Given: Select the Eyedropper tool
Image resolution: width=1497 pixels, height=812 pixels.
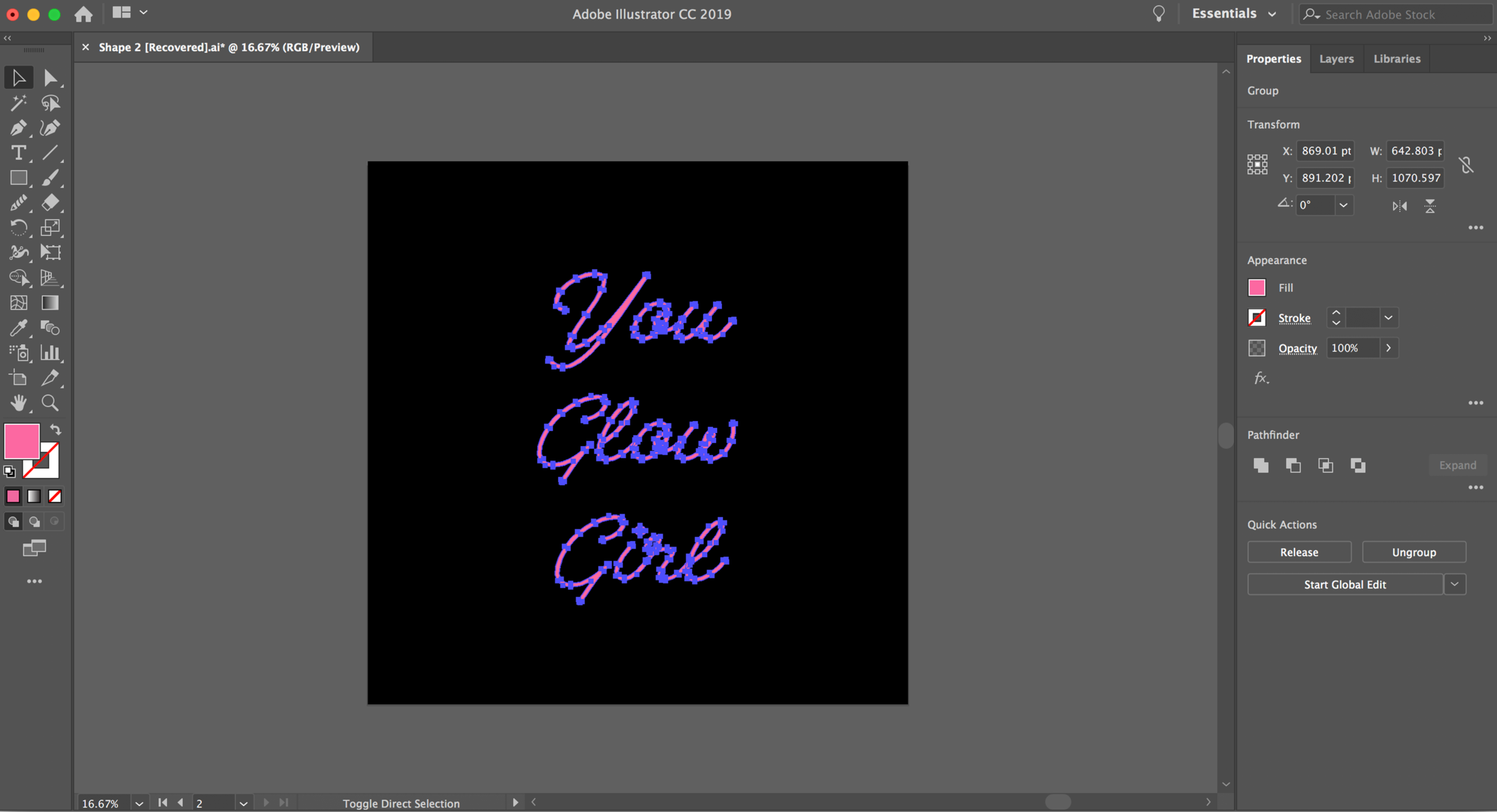Looking at the screenshot, I should [x=19, y=328].
